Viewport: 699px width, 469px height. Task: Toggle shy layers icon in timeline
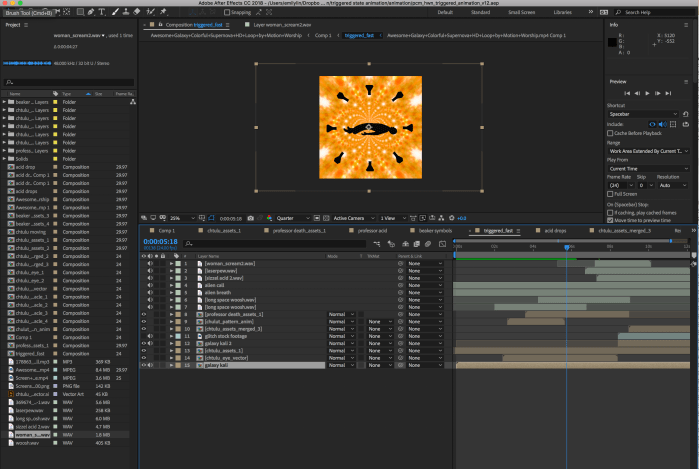tap(405, 244)
